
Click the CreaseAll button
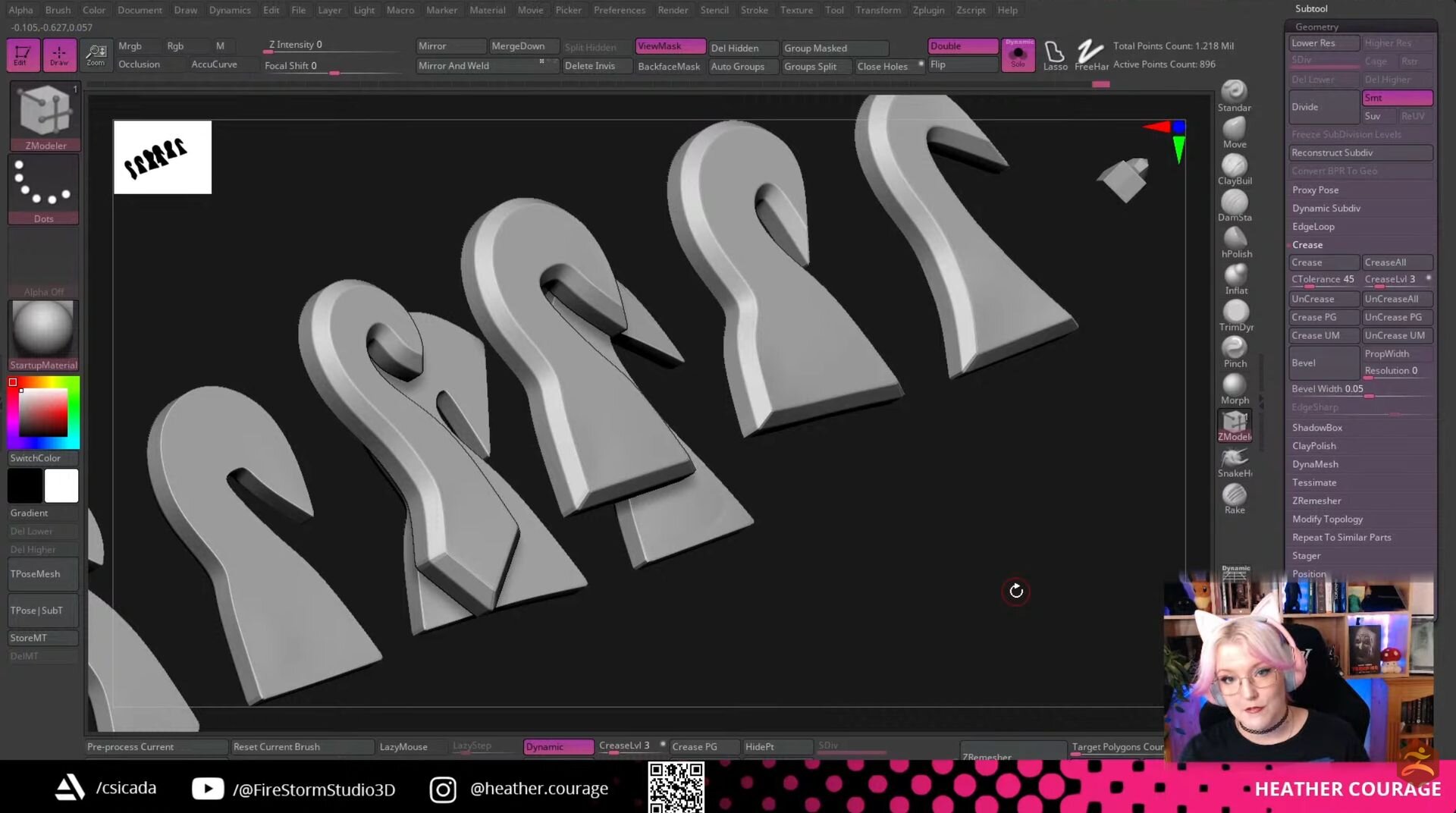(1398, 262)
